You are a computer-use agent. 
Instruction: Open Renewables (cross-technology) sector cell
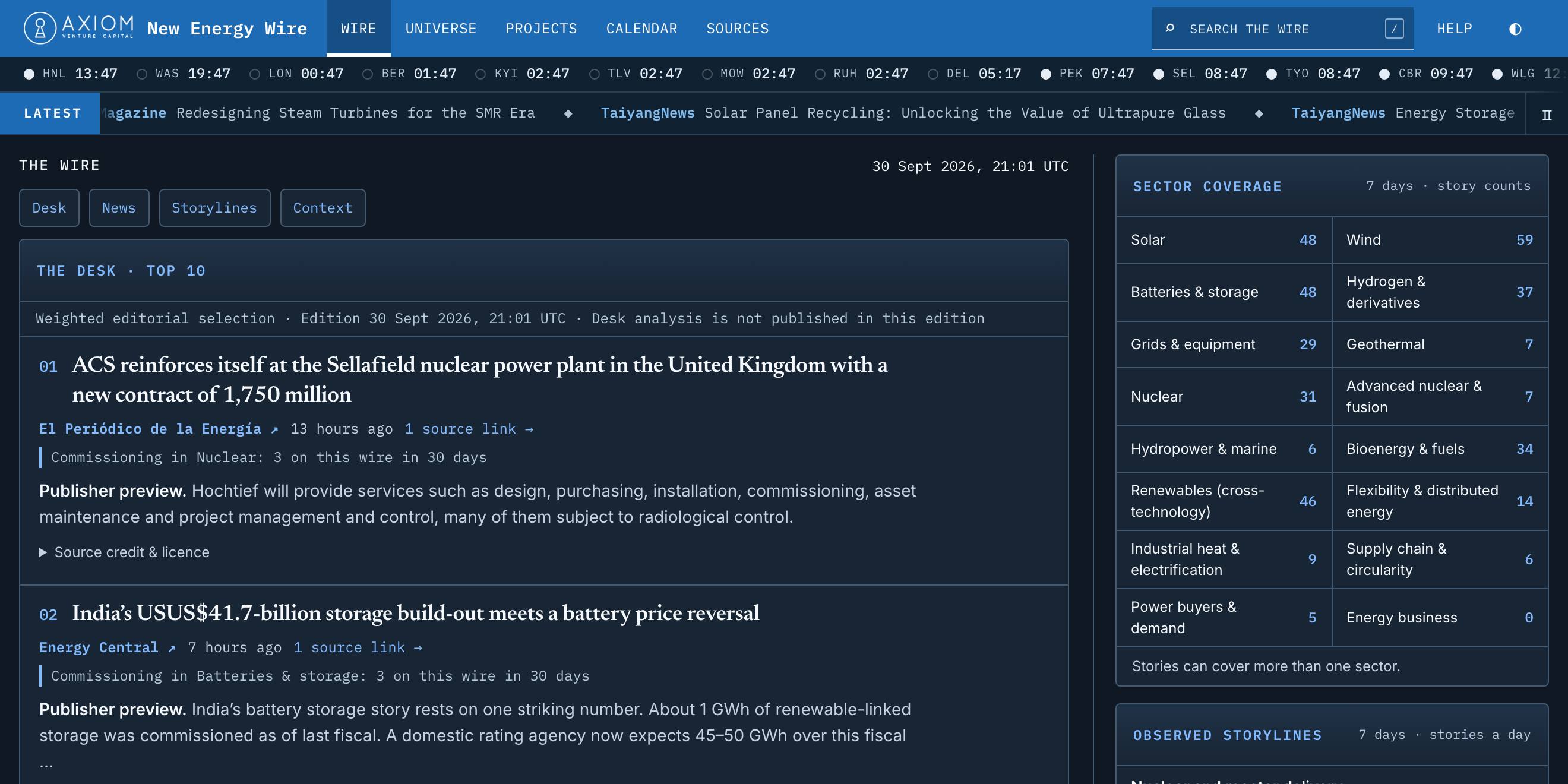[1224, 501]
